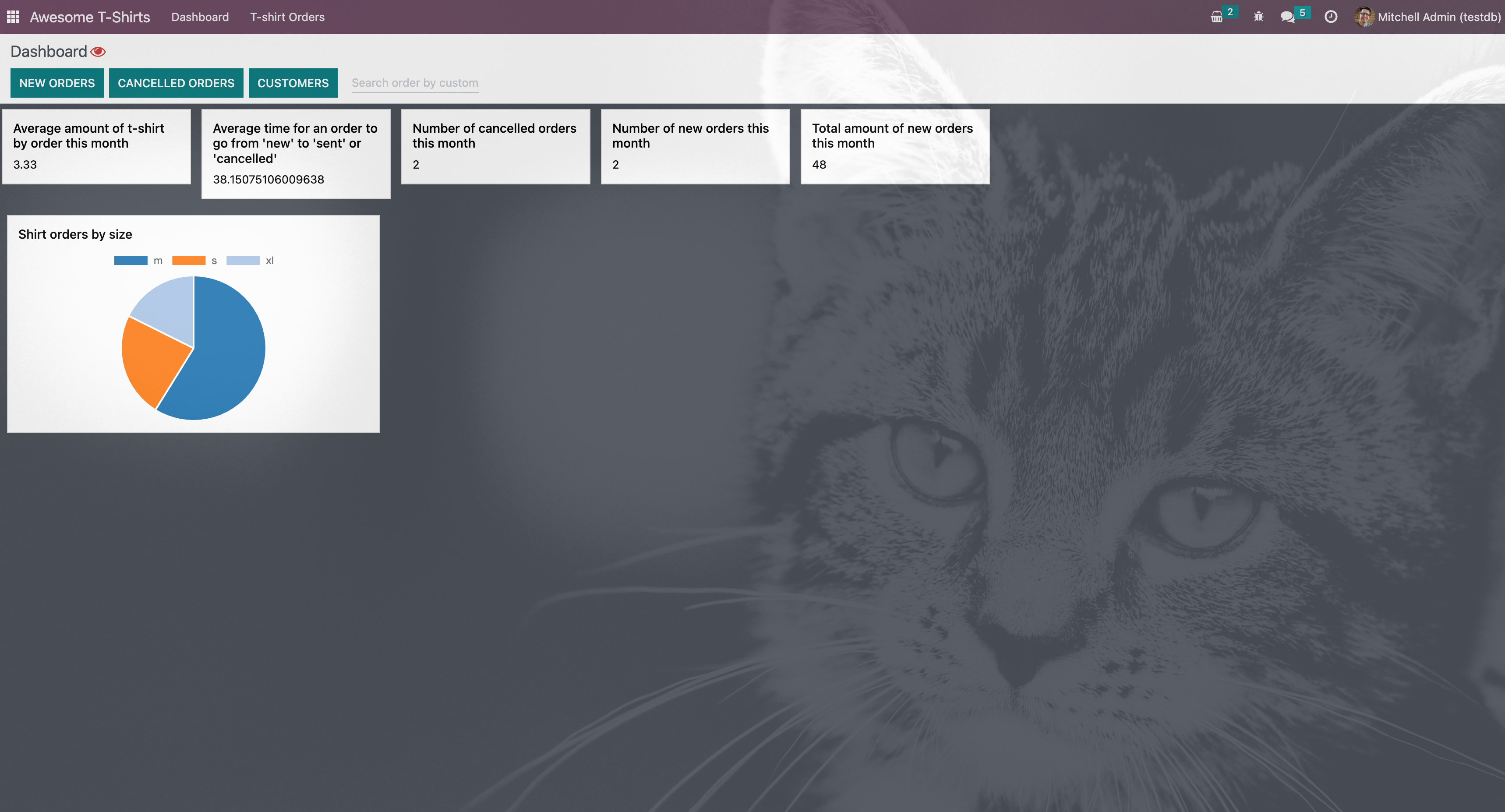
Task: Open the apps grid home menu
Action: (x=13, y=17)
